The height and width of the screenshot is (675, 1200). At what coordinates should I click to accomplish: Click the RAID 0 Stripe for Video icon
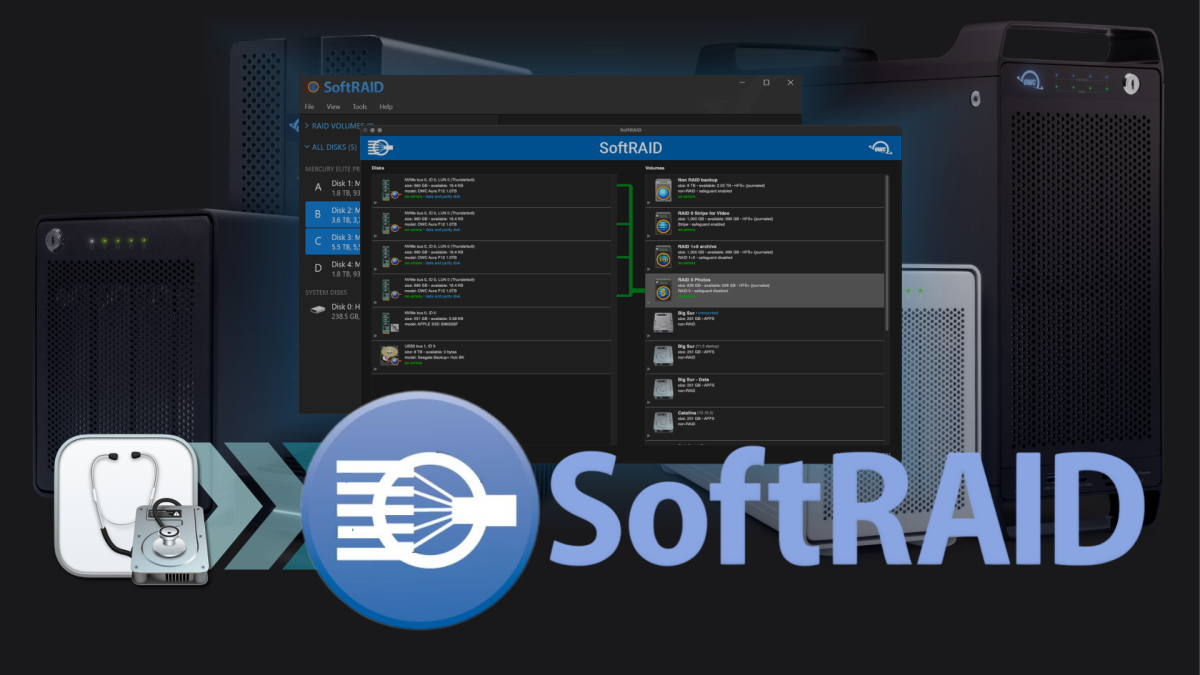click(x=661, y=222)
